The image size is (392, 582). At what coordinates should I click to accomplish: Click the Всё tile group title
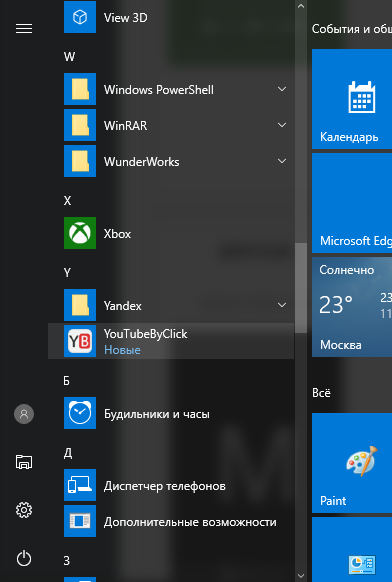coord(321,393)
